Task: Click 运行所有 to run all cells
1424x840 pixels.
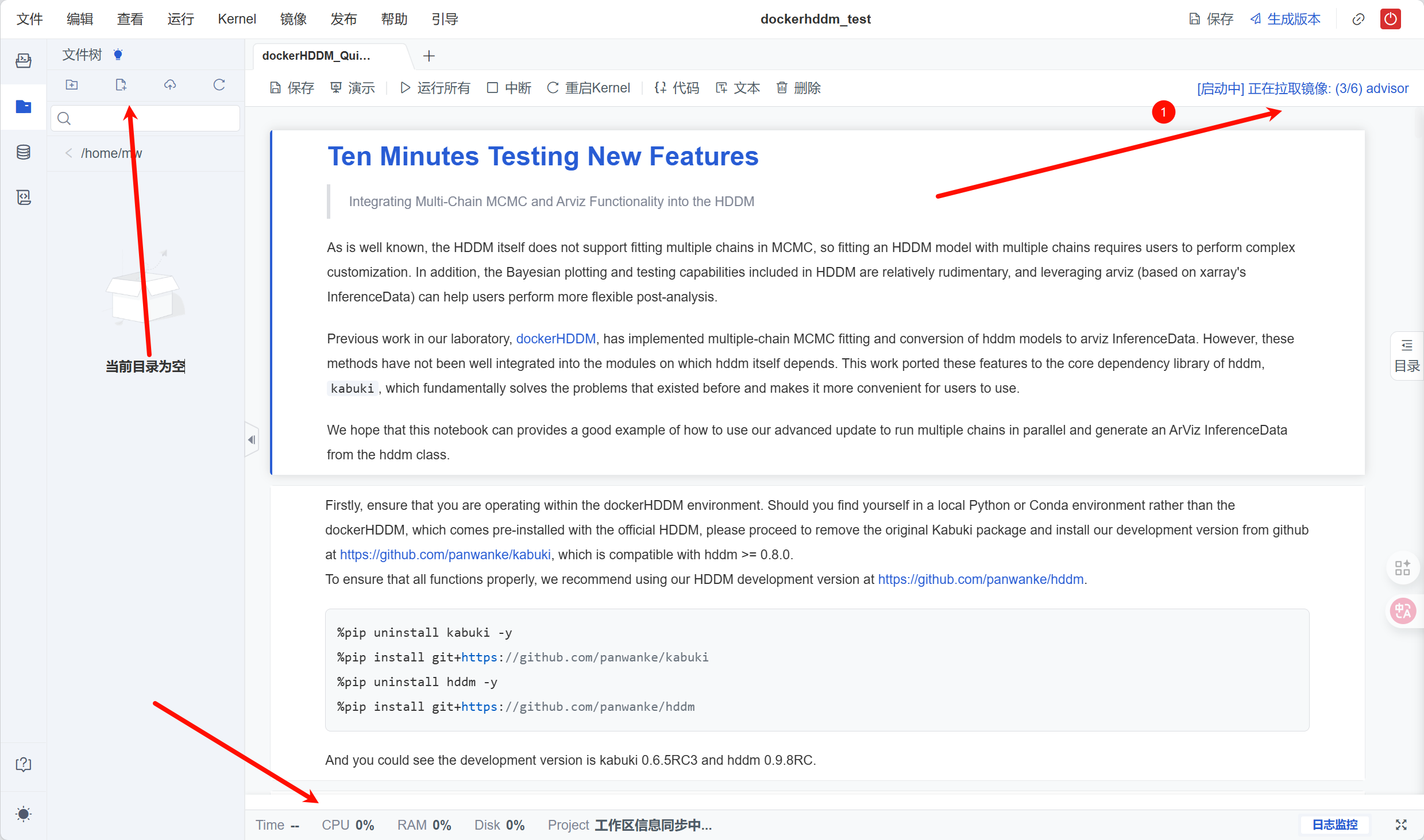Action: 435,88
